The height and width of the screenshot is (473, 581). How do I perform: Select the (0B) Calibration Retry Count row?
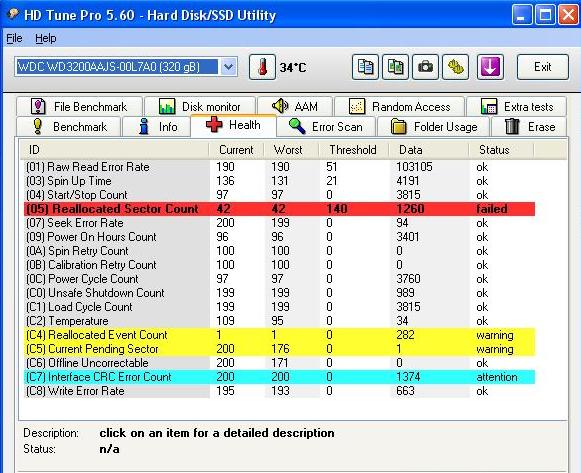tap(279, 265)
